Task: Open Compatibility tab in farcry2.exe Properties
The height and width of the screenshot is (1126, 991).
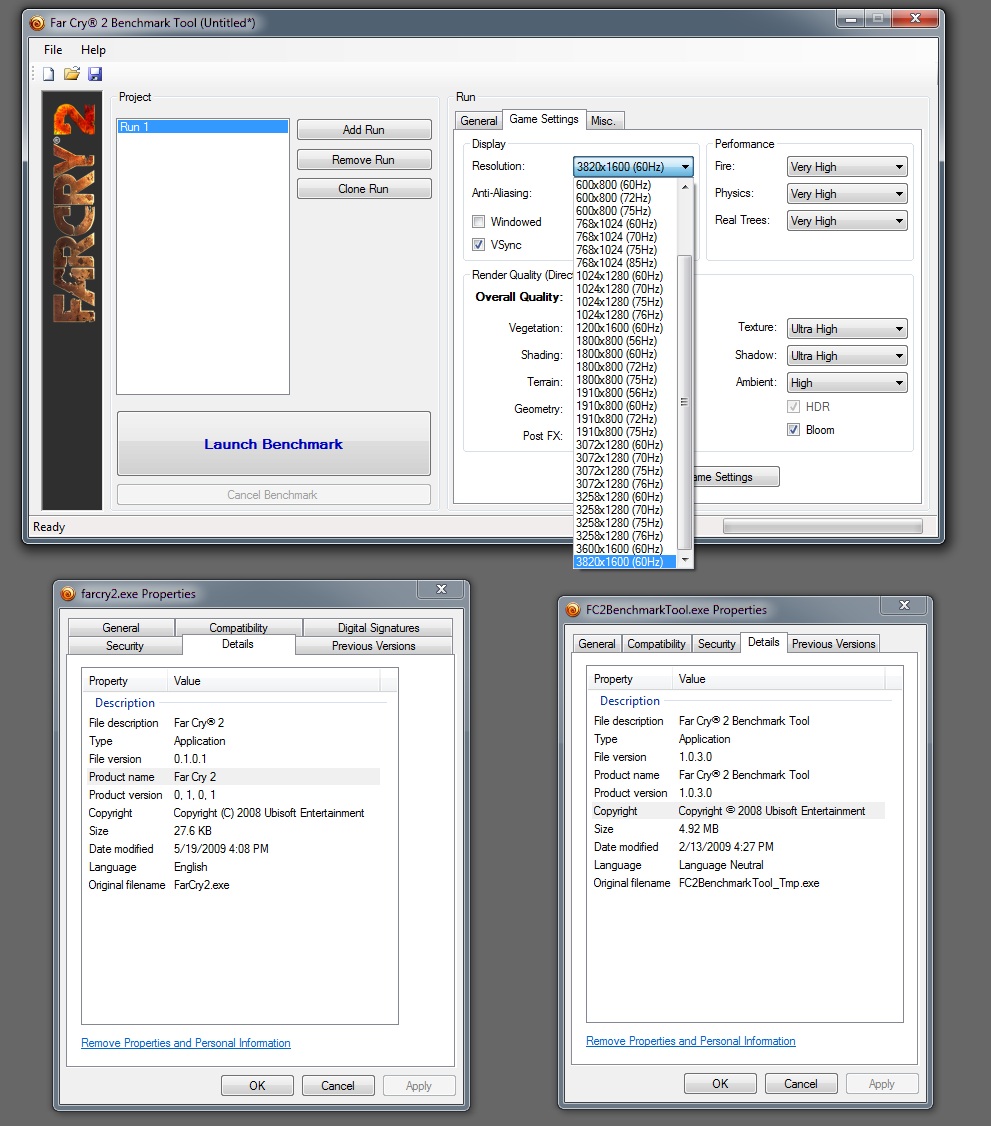Action: pyautogui.click(x=238, y=628)
